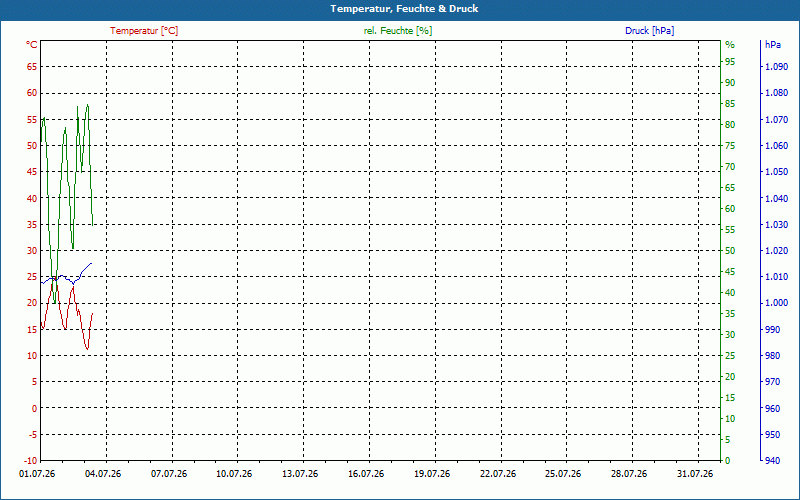Image resolution: width=800 pixels, height=500 pixels.
Task: Click the 940 value on pressure axis
Action: point(772,461)
